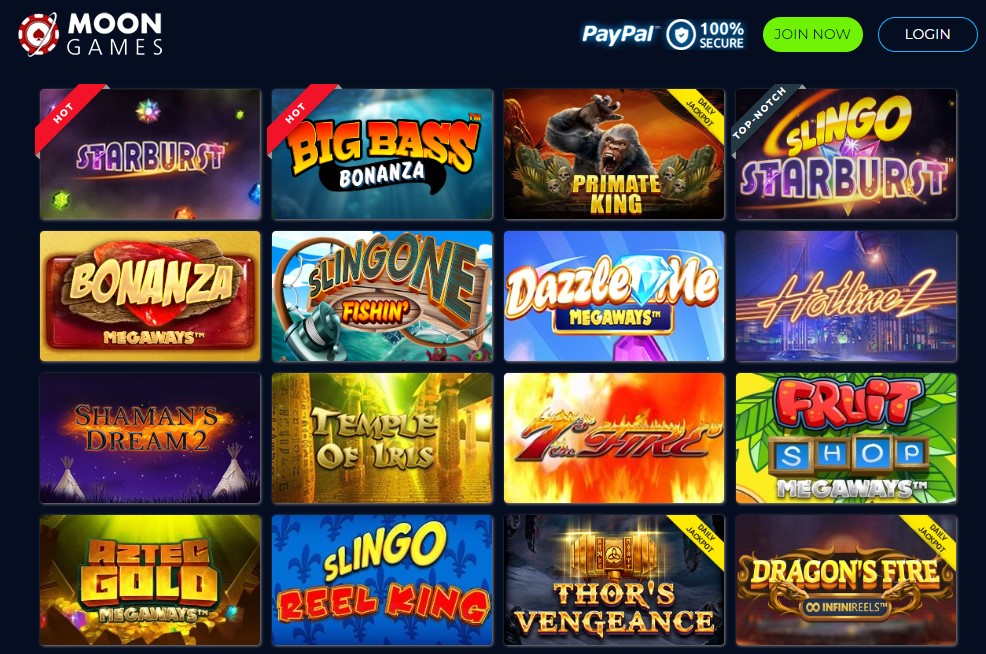Open the Fruit Shop Megaways tile
Image resolution: width=986 pixels, height=654 pixels.
click(846, 438)
